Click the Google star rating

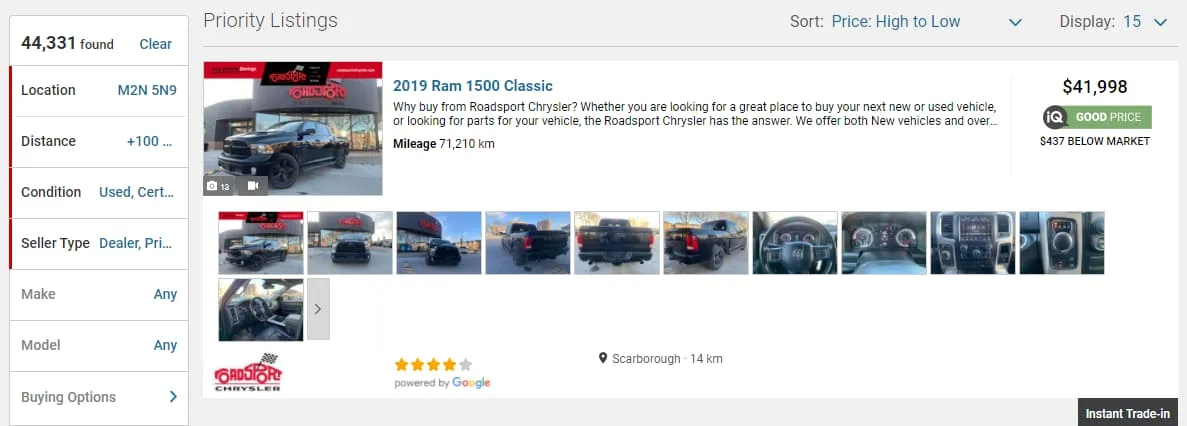pos(433,365)
